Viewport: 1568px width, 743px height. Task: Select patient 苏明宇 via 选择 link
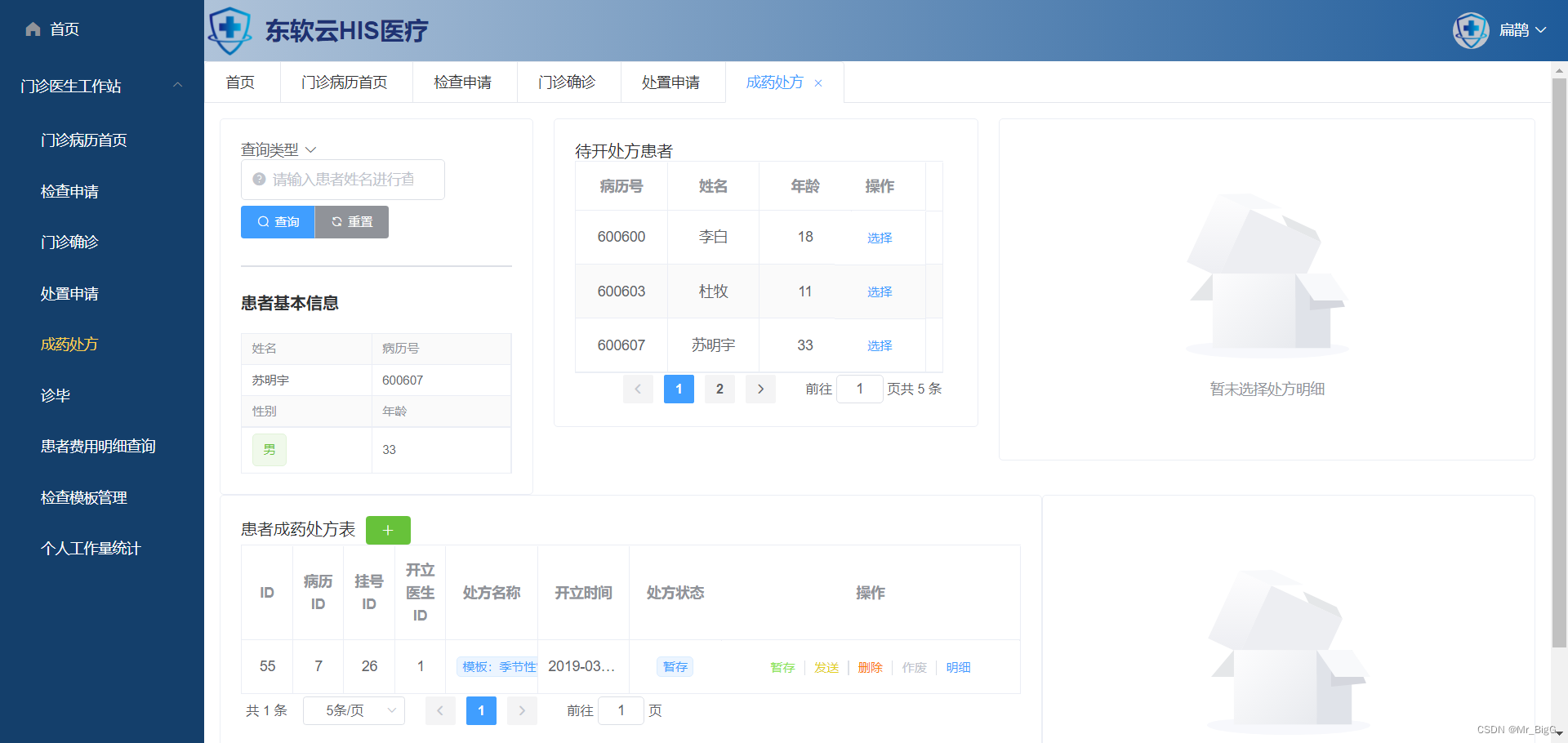(x=880, y=345)
